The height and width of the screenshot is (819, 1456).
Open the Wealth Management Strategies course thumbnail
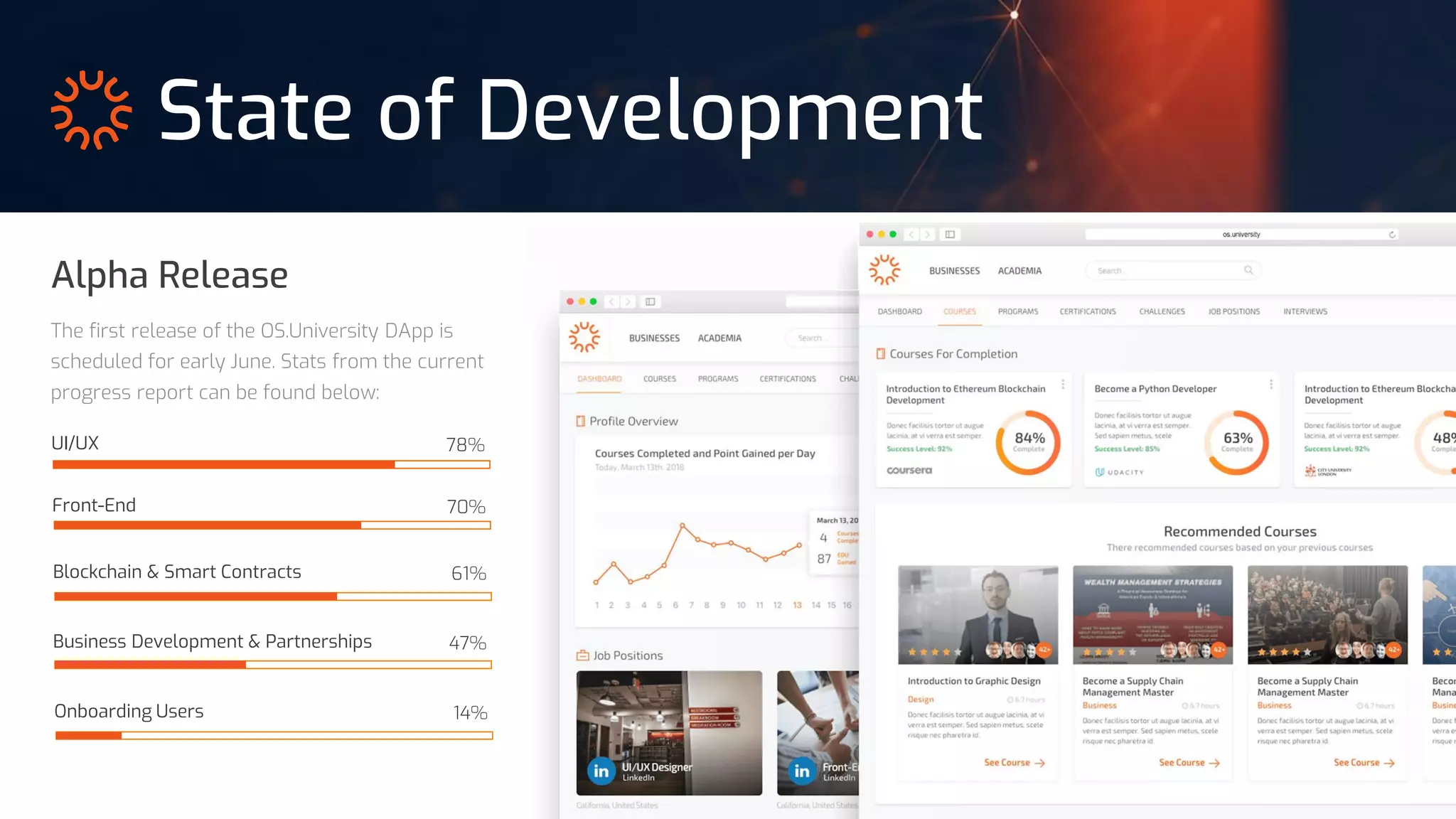click(x=1152, y=615)
